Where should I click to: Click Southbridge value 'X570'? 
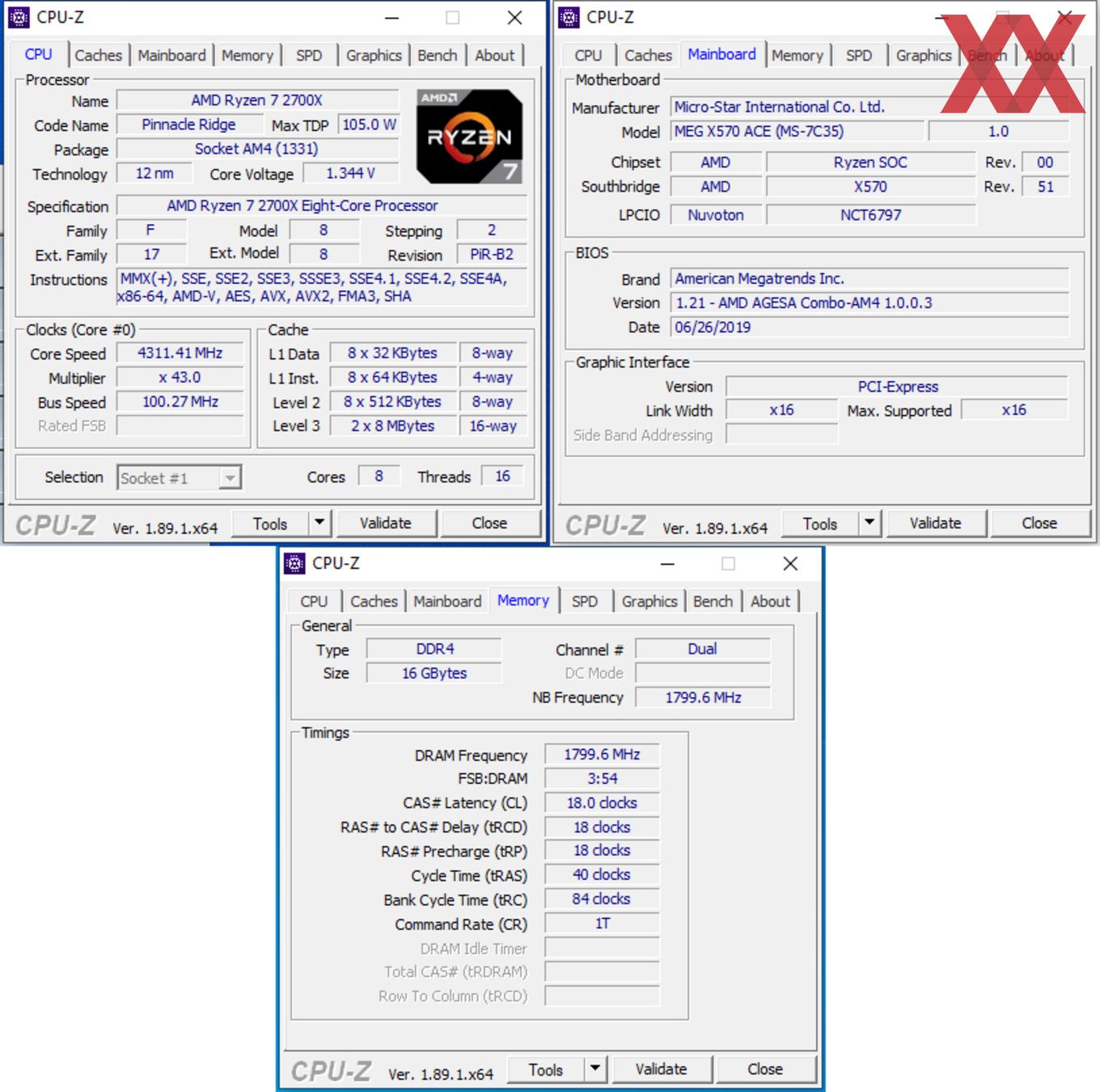click(x=870, y=187)
